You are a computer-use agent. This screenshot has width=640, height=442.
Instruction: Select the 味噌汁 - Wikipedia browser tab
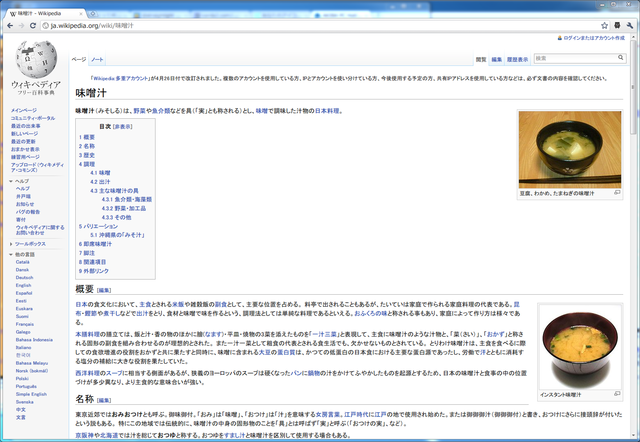tap(45, 13)
